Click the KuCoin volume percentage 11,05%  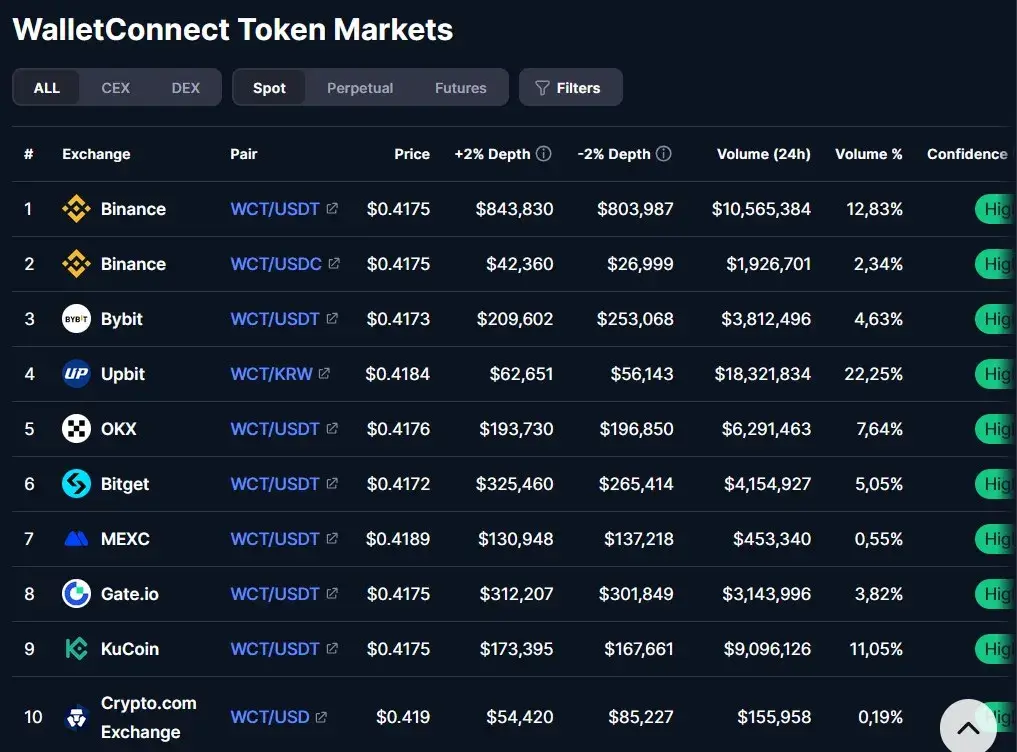coord(876,649)
